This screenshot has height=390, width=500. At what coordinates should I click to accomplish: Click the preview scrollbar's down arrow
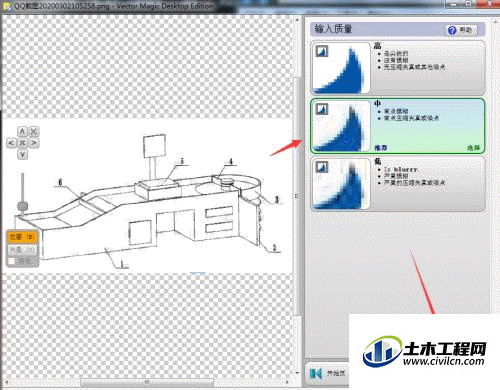click(x=297, y=373)
